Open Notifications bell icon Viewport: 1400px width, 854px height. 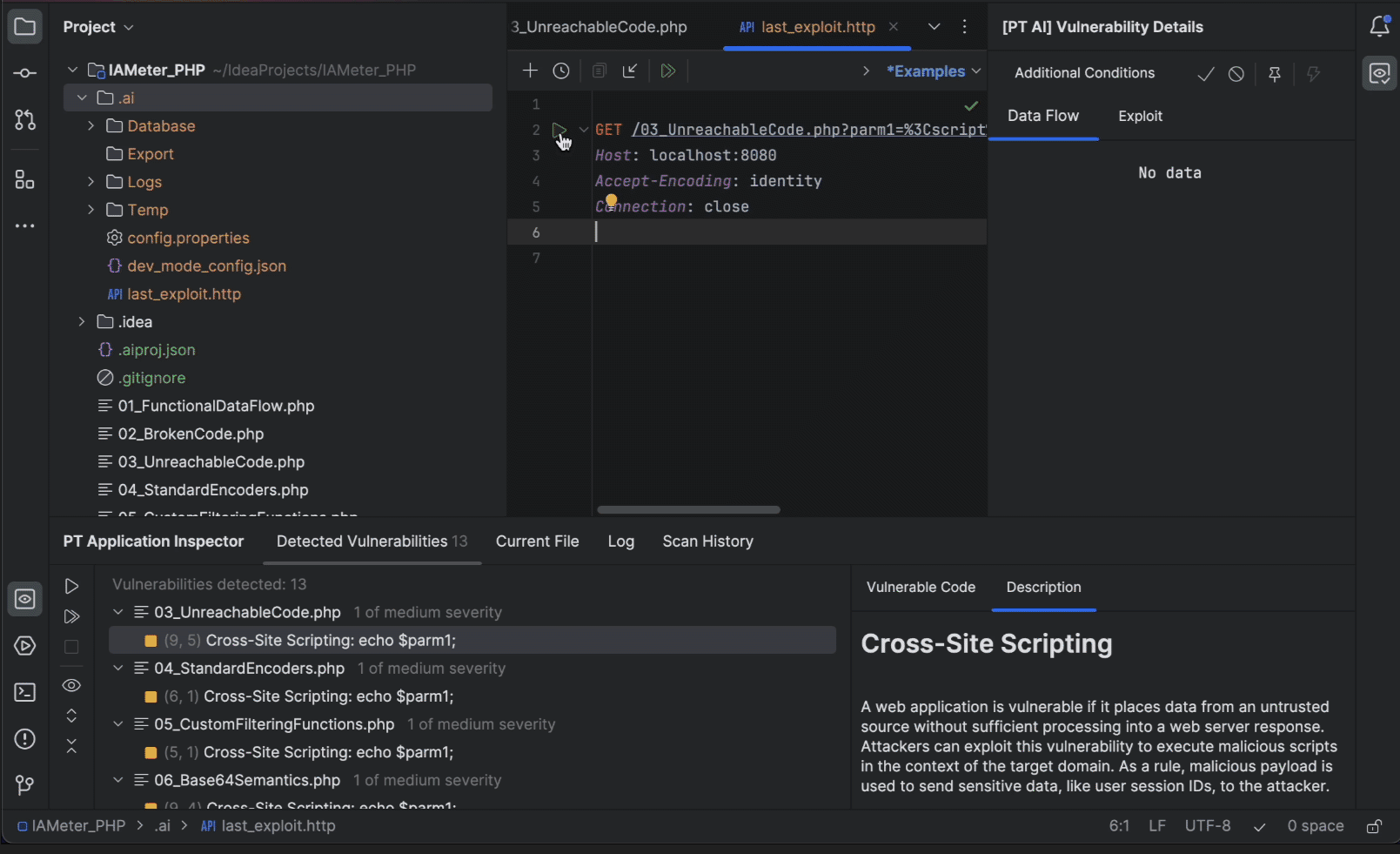click(1380, 27)
